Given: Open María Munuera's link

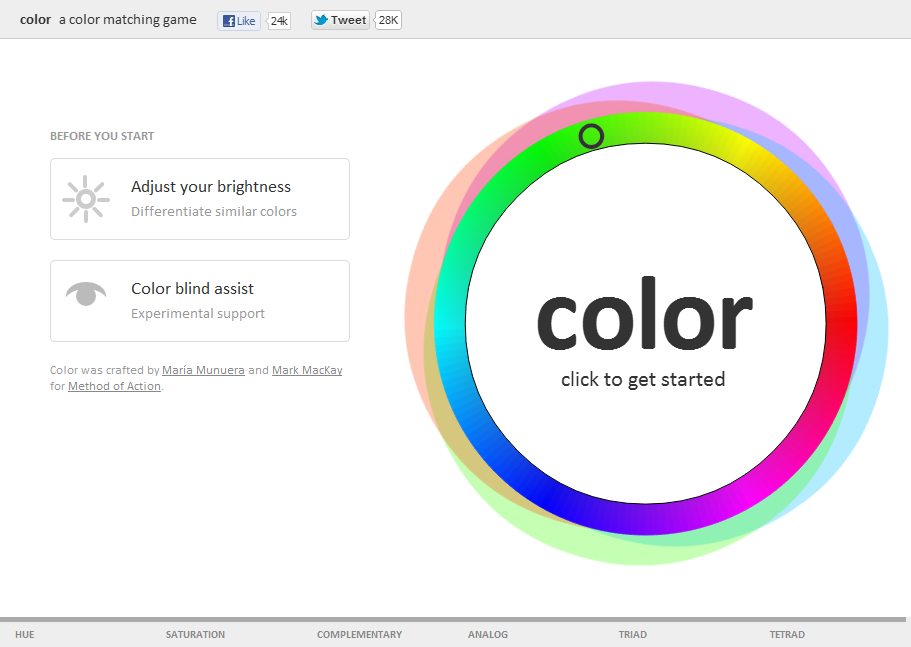Looking at the screenshot, I should (203, 370).
